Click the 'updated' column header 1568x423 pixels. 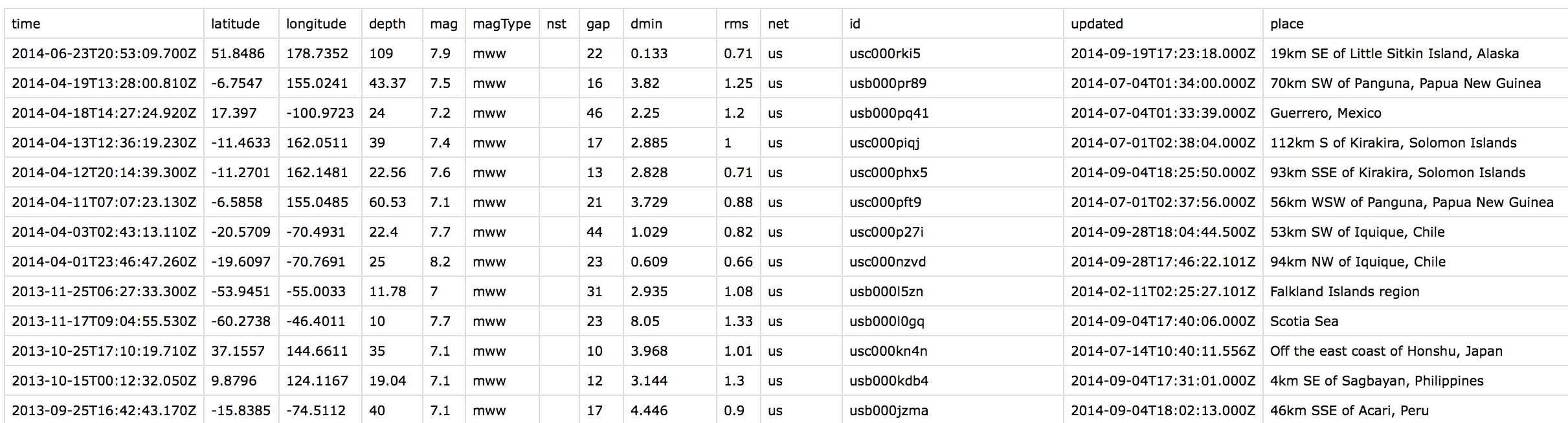click(x=1097, y=24)
